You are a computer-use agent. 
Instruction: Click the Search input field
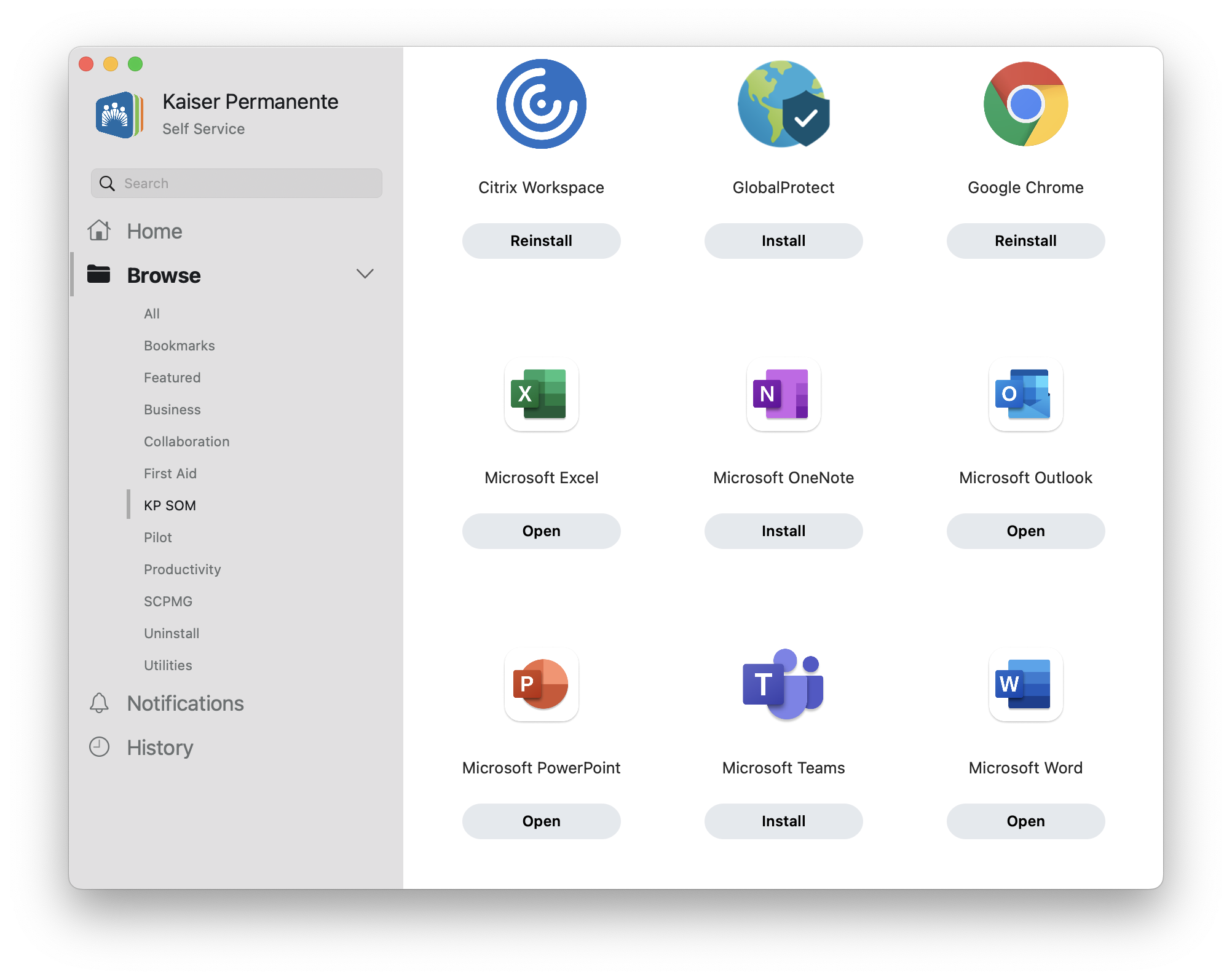[x=237, y=183]
